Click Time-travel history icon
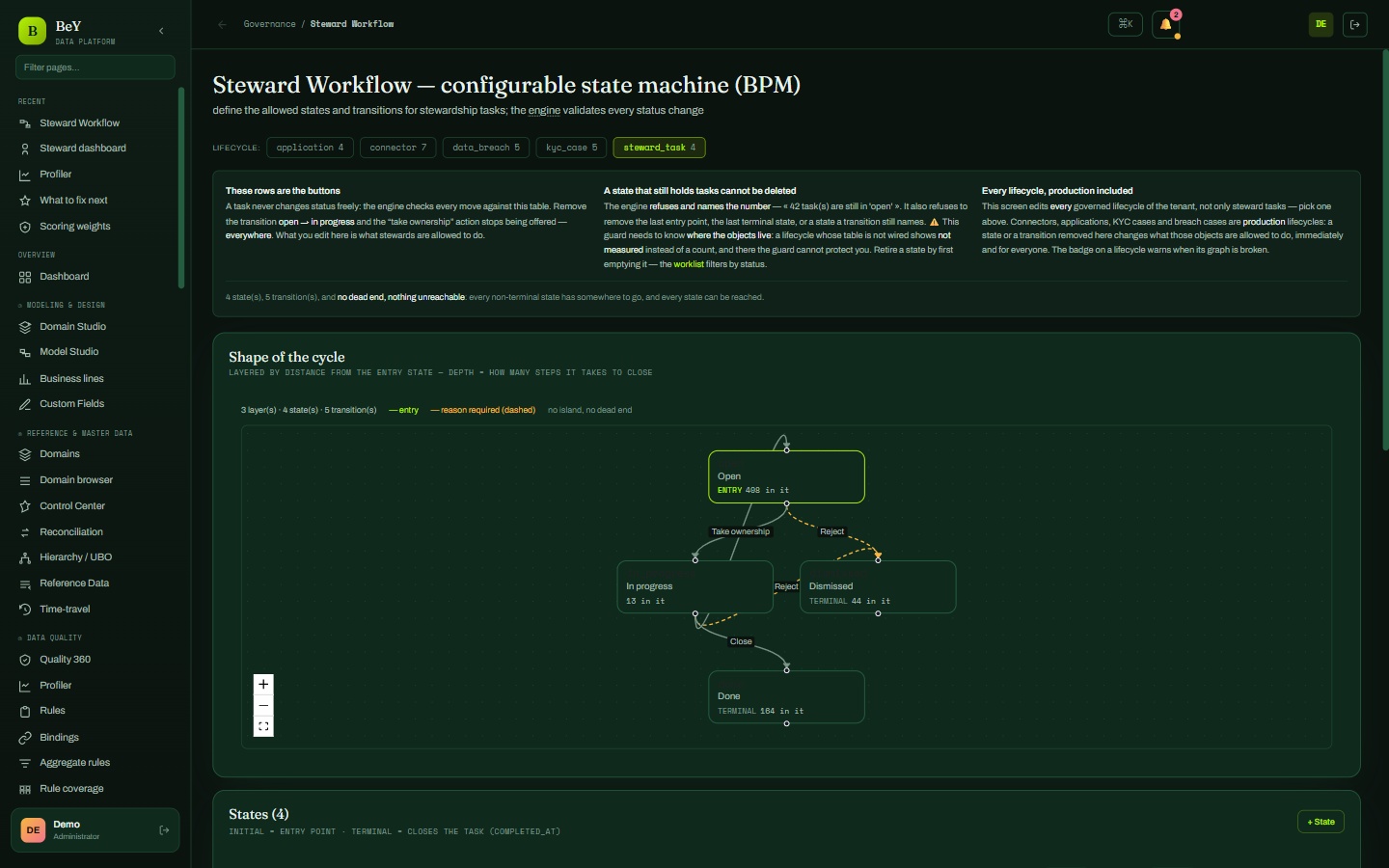Image resolution: width=1389 pixels, height=868 pixels. click(25, 610)
